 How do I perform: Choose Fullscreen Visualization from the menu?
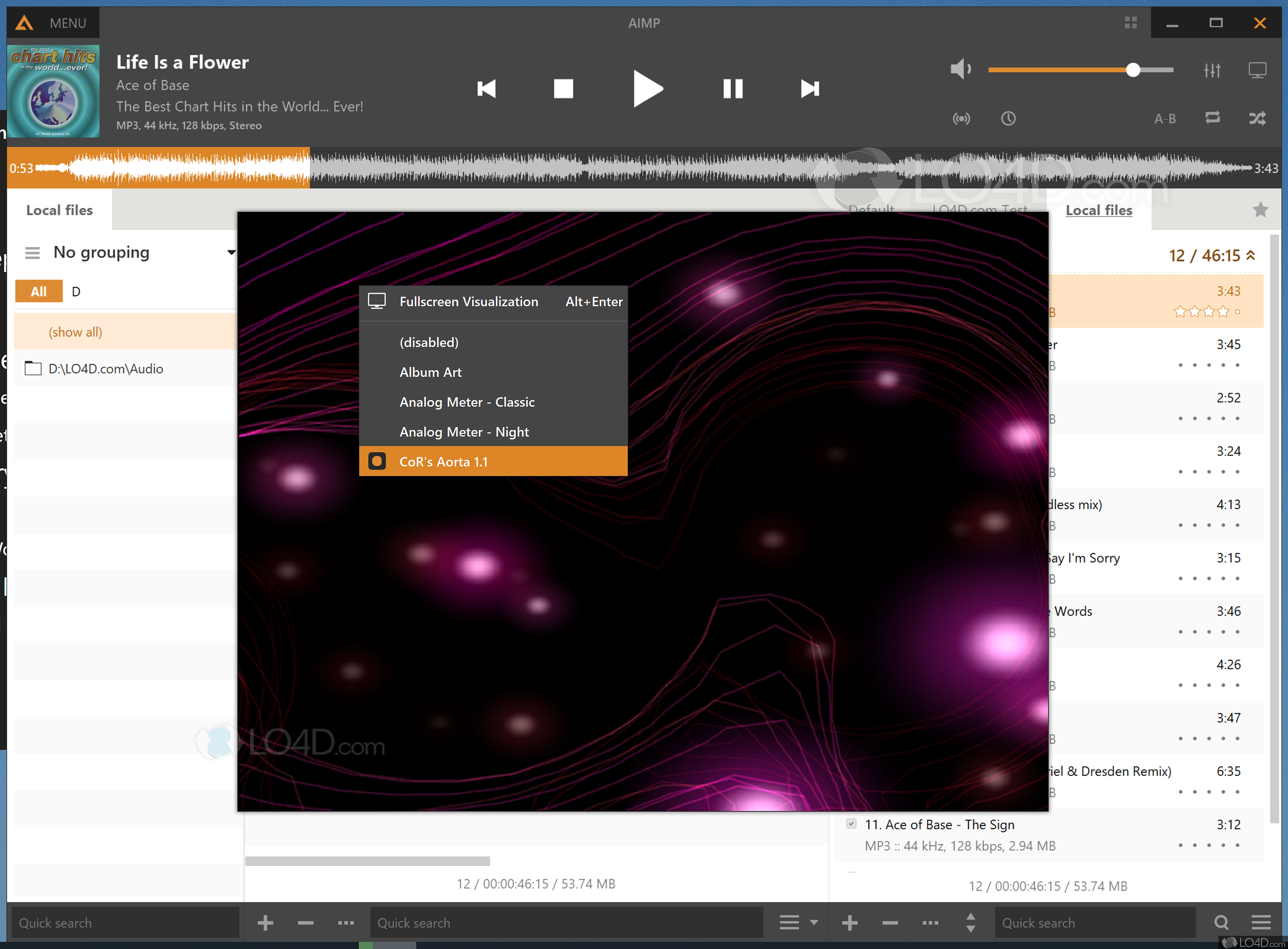493,301
